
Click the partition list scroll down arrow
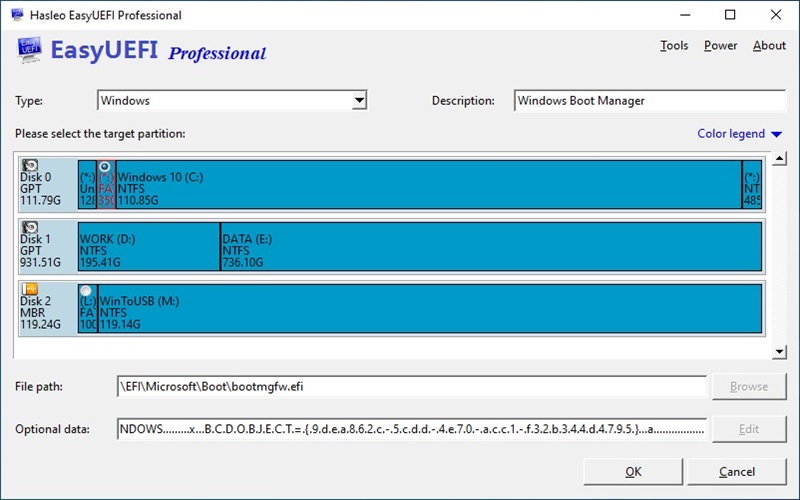pos(779,352)
